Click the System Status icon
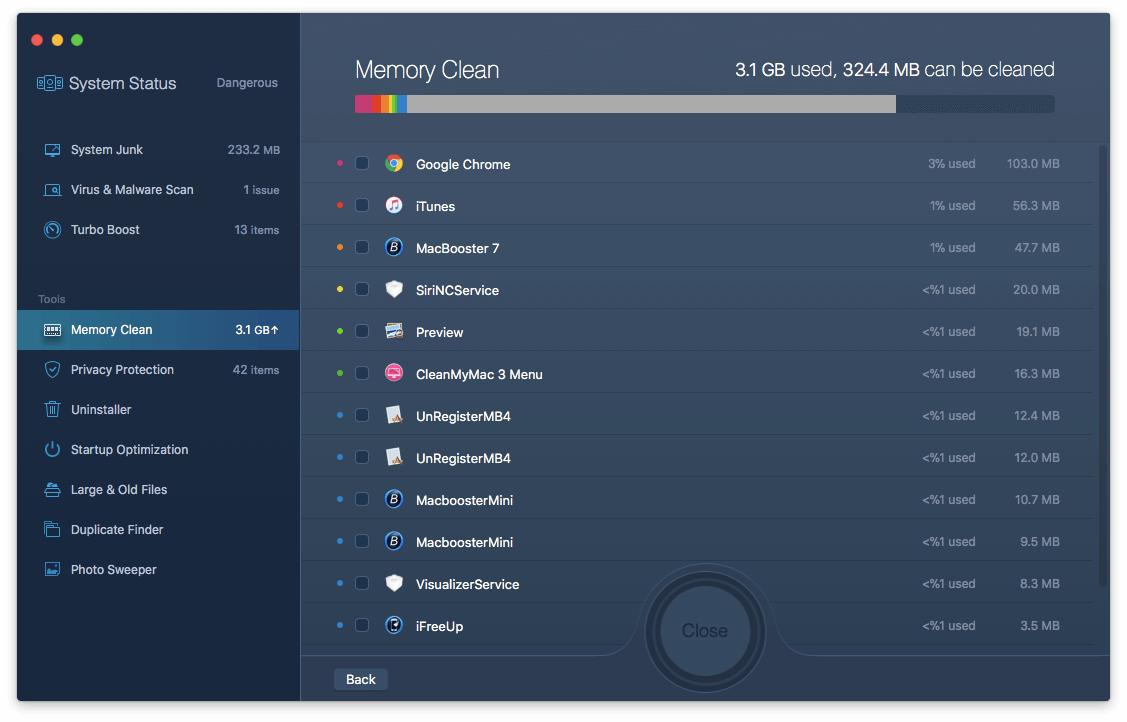The height and width of the screenshot is (722, 1127). pos(50,83)
